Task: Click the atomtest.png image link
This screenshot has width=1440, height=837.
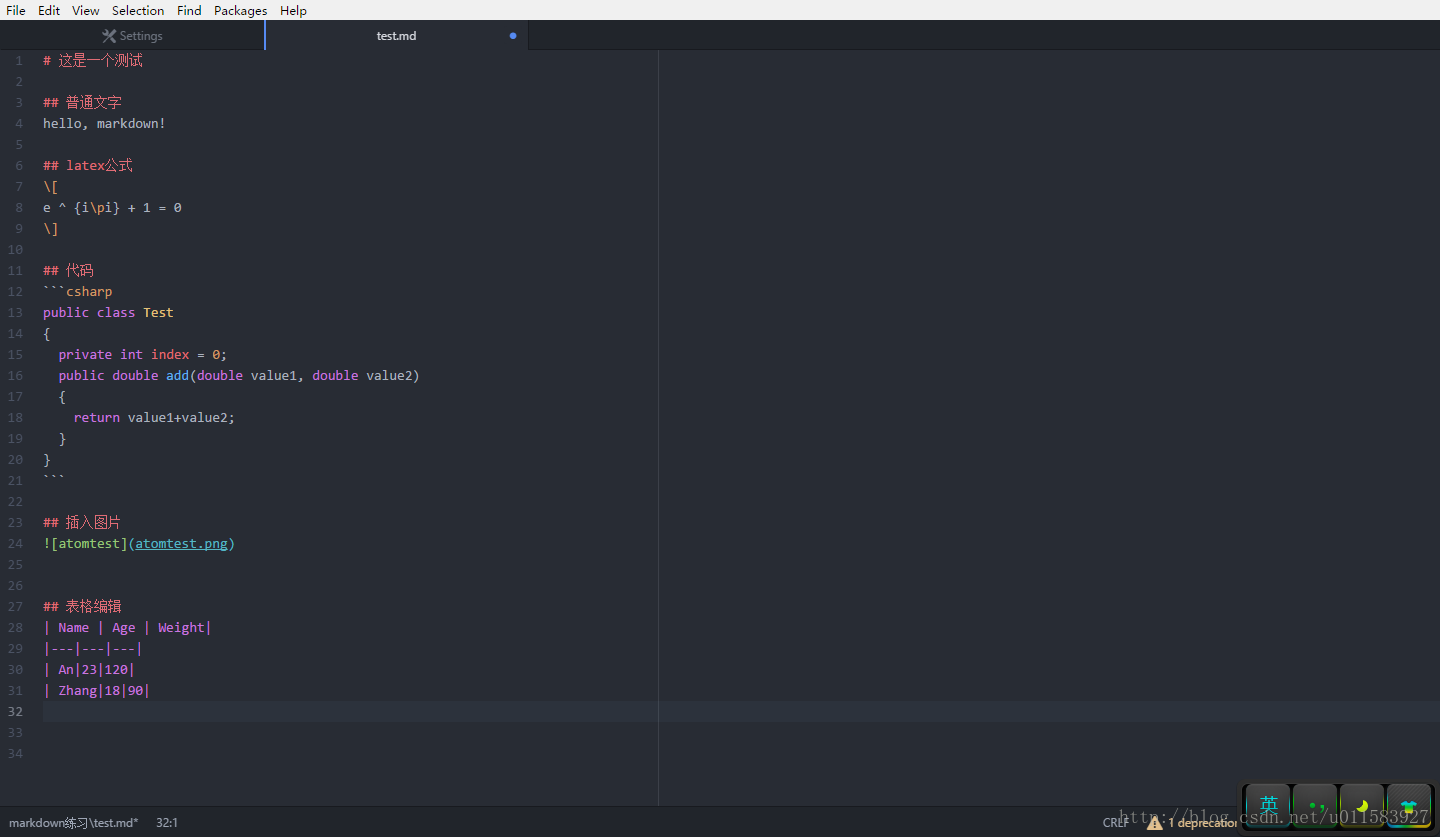Action: pyautogui.click(x=181, y=544)
